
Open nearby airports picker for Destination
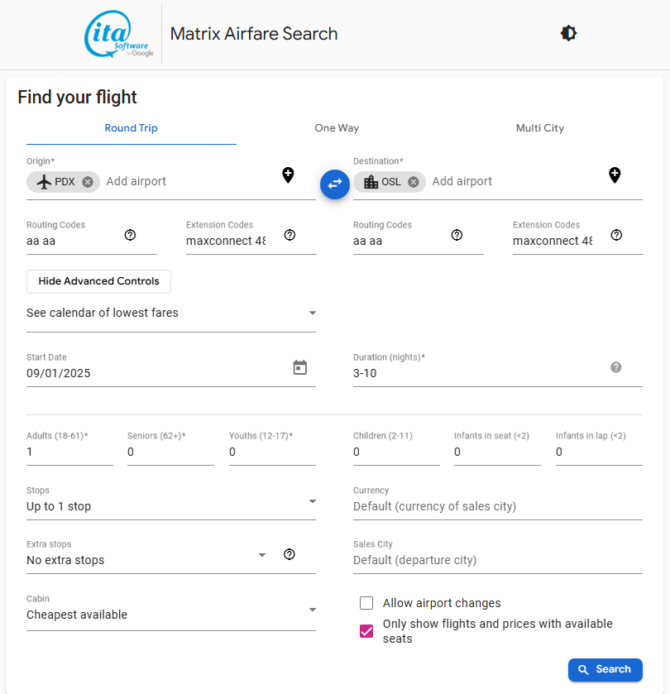[615, 175]
